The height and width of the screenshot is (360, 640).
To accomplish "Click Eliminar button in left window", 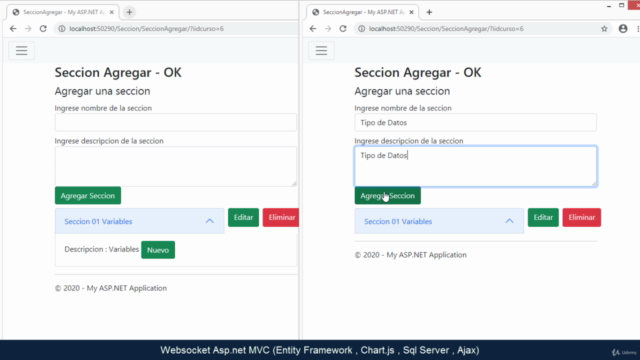I will click(x=281, y=218).
